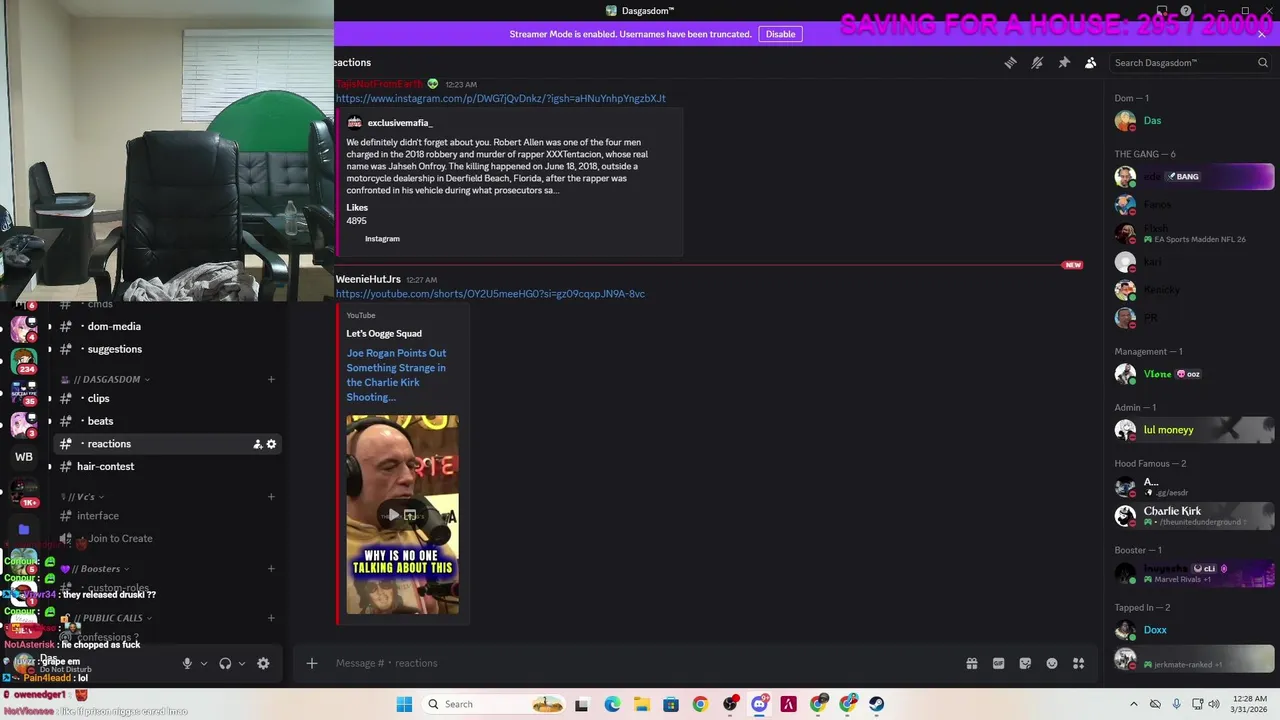The height and width of the screenshot is (720, 1280).
Task: Open the YouTube shorts link from WeenieHutJrs
Action: coord(490,294)
